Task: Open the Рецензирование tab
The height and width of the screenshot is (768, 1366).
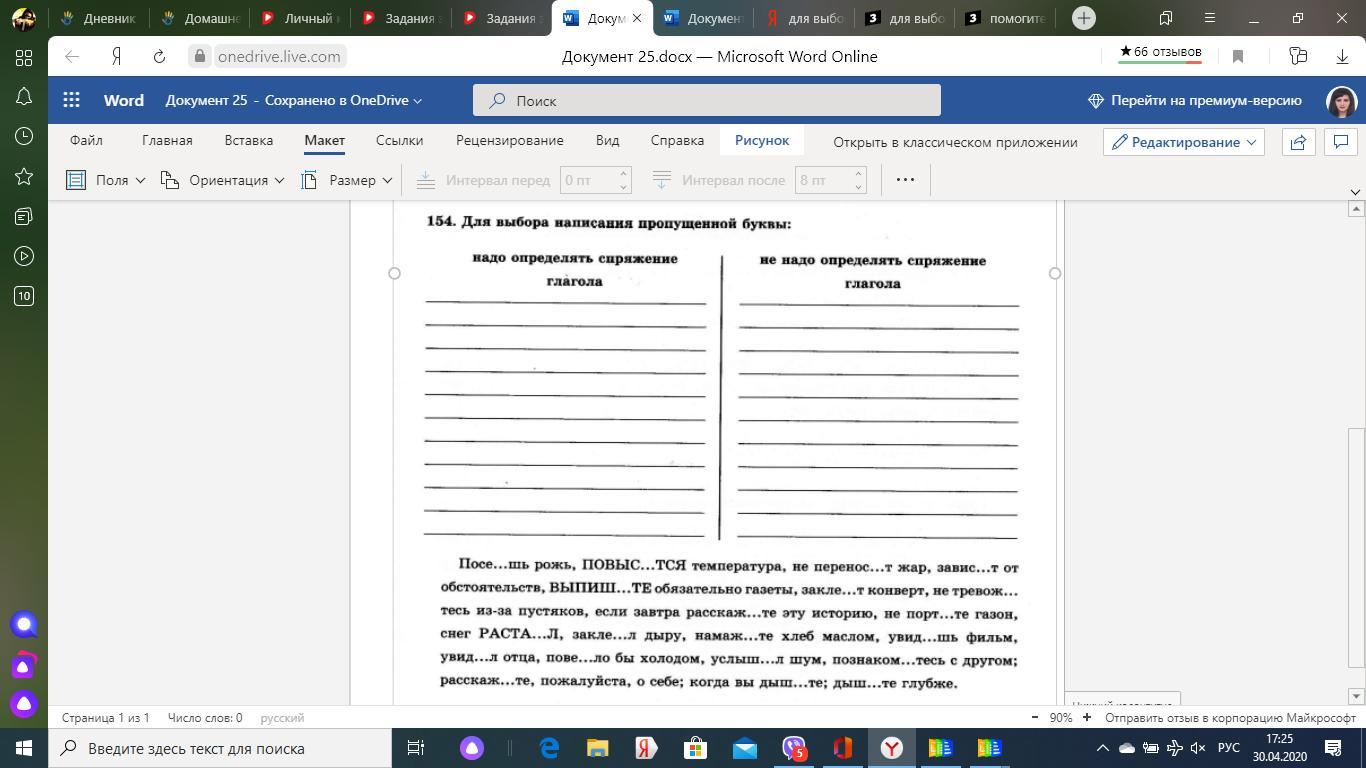Action: (509, 141)
